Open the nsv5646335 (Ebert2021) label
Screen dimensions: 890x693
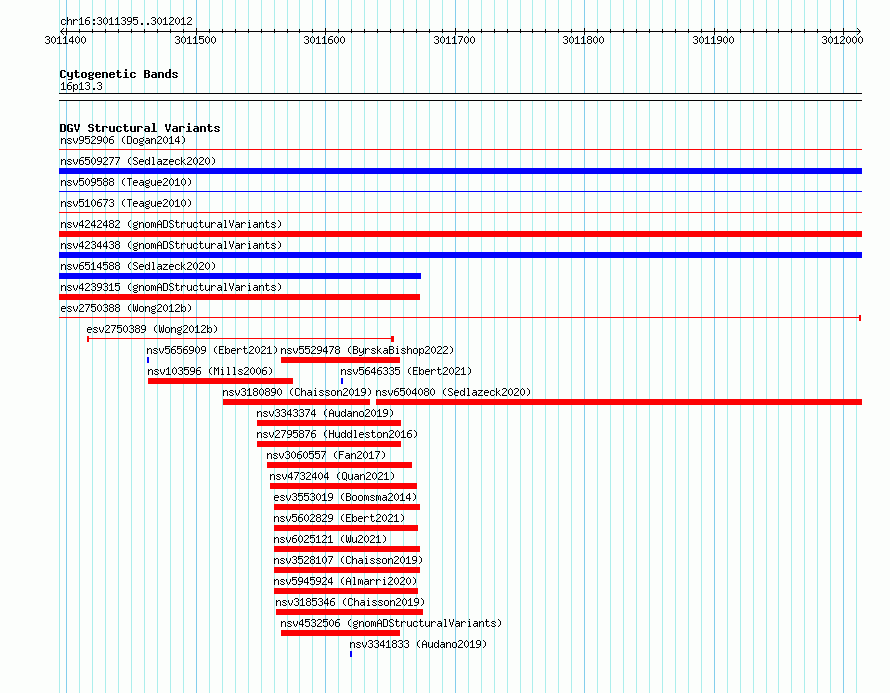click(x=406, y=371)
